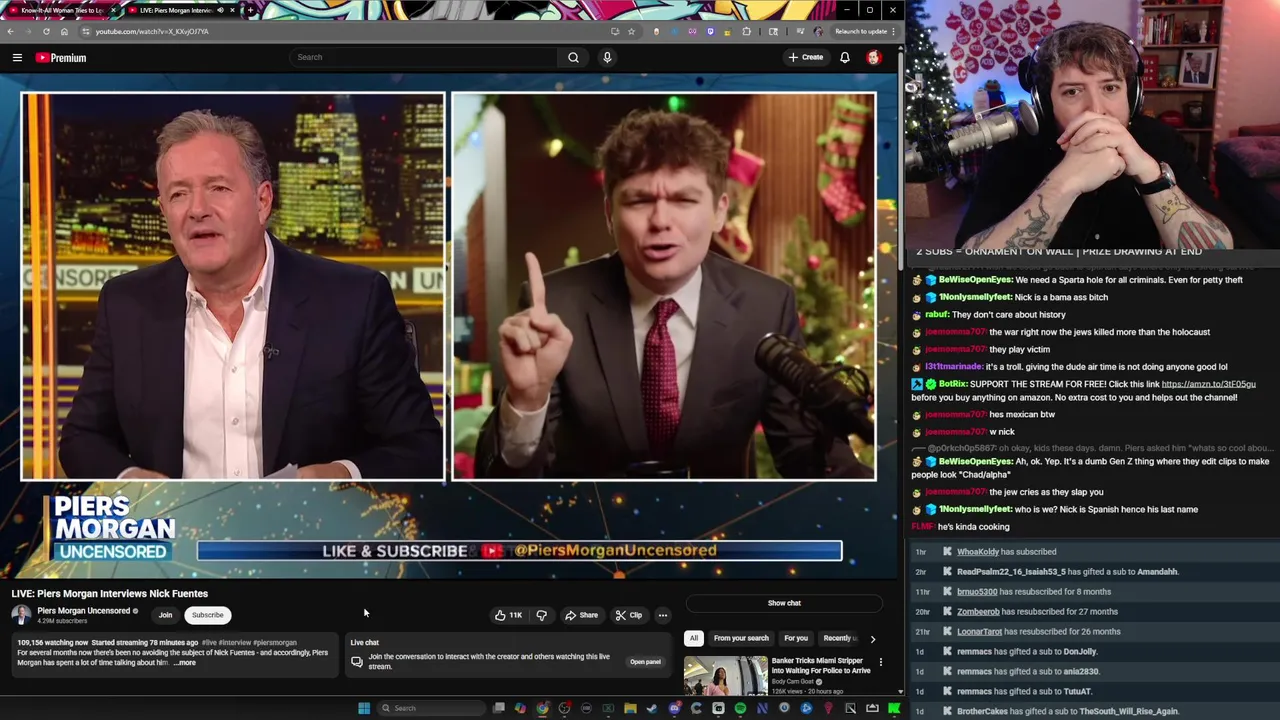Reload the page in the browser
The width and height of the screenshot is (1280, 720).
46,31
